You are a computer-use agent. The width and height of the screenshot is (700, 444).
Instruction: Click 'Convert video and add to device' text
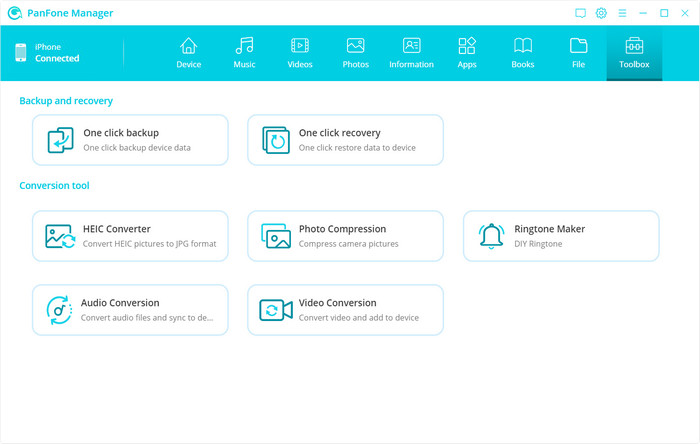click(x=359, y=318)
